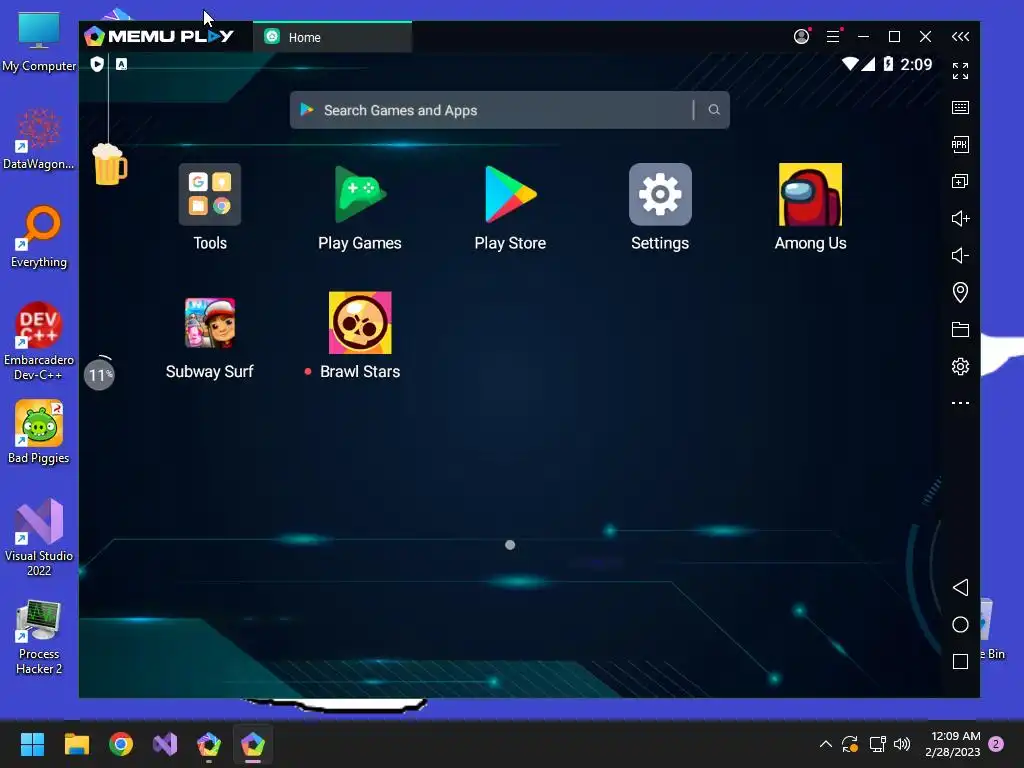Open the keyboard mapping tool
The image size is (1024, 768).
960,107
